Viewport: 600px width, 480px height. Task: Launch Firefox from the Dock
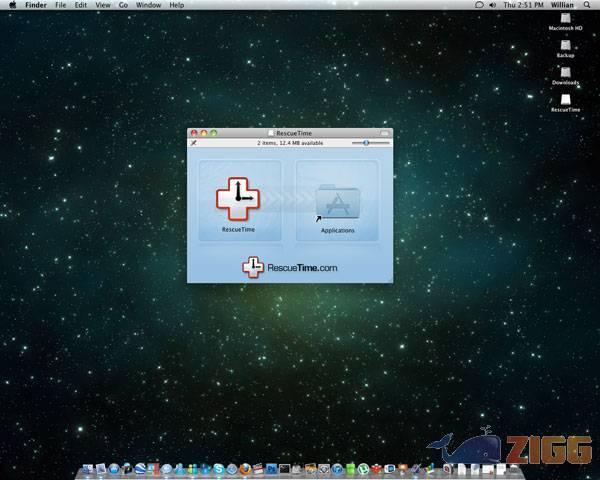click(245, 469)
